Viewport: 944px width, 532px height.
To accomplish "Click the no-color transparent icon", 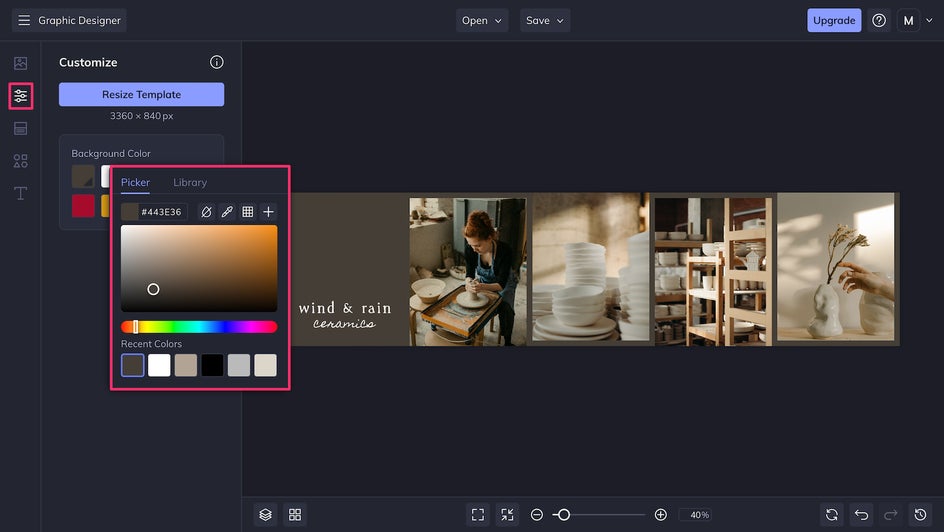I will pyautogui.click(x=206, y=212).
